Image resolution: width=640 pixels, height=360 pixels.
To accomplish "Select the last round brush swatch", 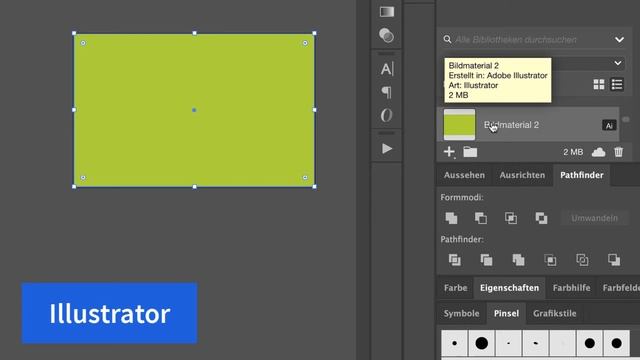I will pos(616,343).
